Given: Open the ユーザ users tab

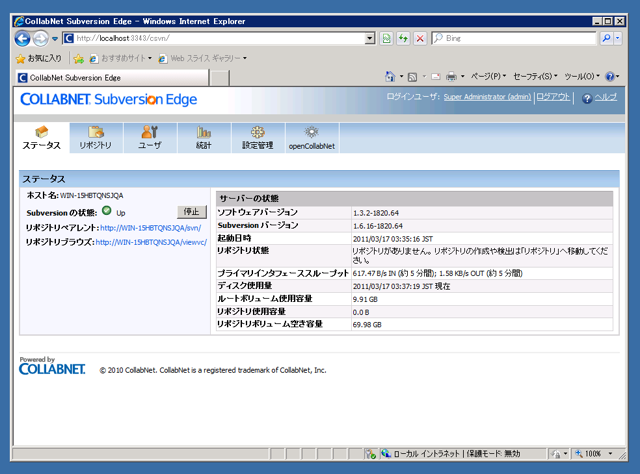Looking at the screenshot, I should pyautogui.click(x=150, y=138).
